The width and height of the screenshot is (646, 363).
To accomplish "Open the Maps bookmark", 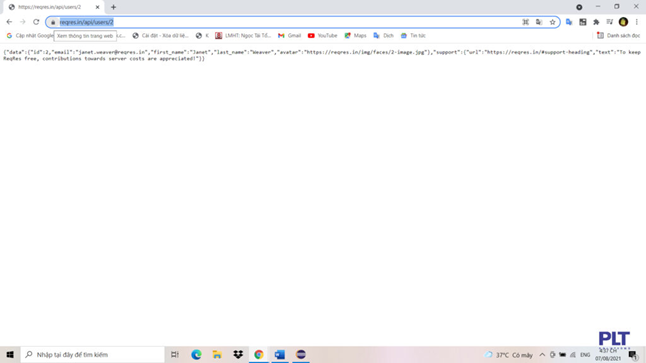I will [x=355, y=36].
